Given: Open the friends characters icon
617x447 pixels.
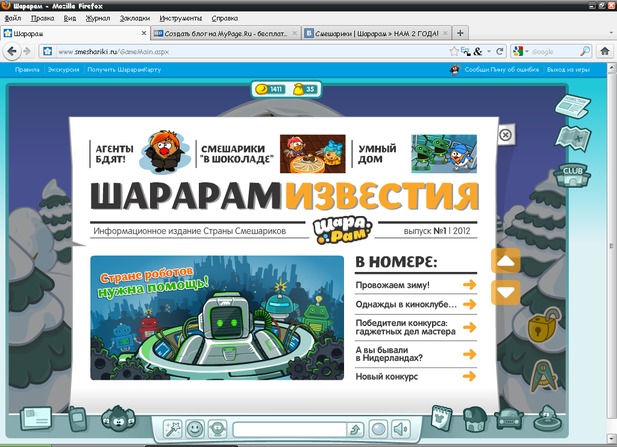Looking at the screenshot, I should click(118, 419).
